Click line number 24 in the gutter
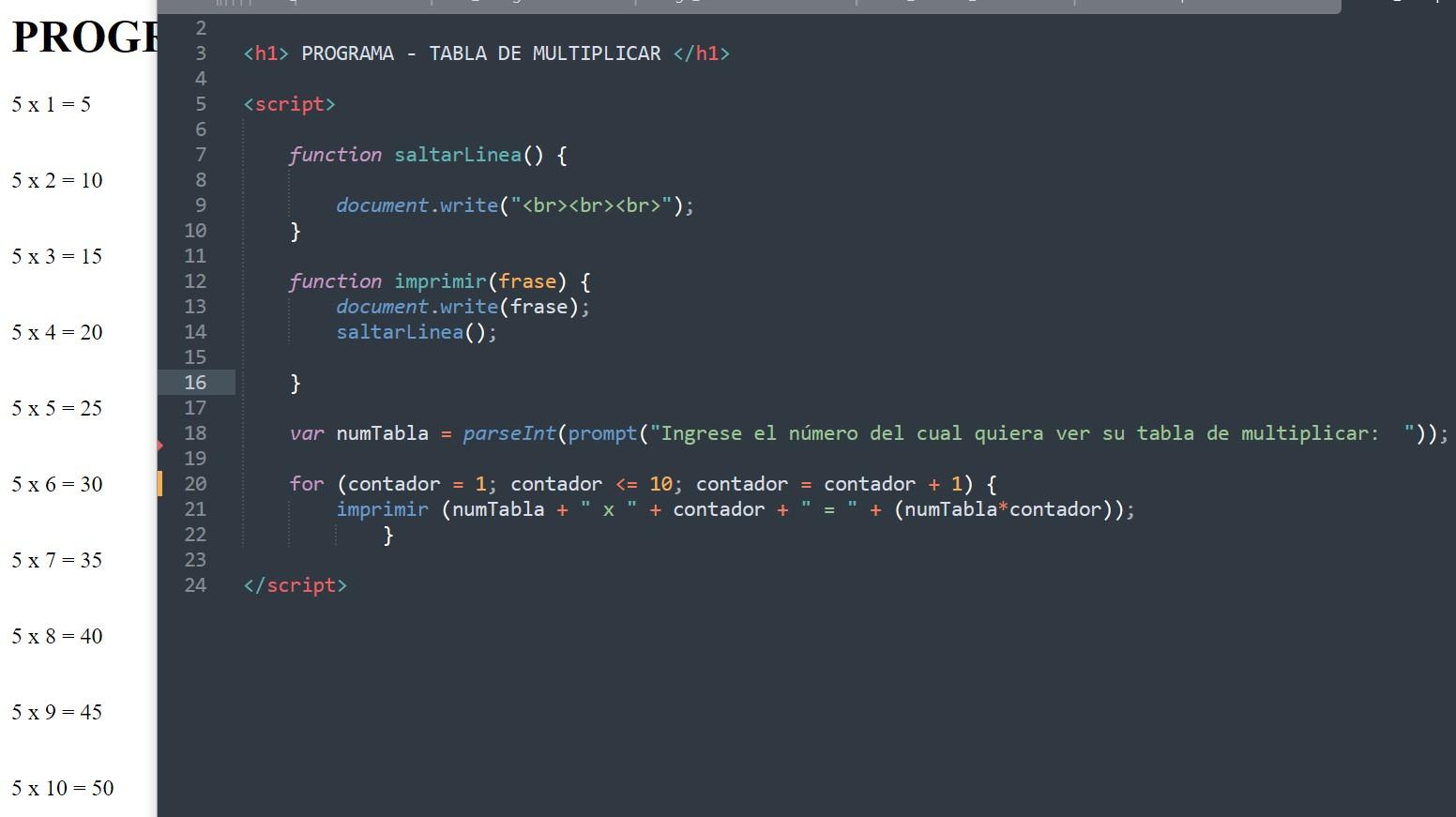The height and width of the screenshot is (817, 1456). [x=195, y=585]
